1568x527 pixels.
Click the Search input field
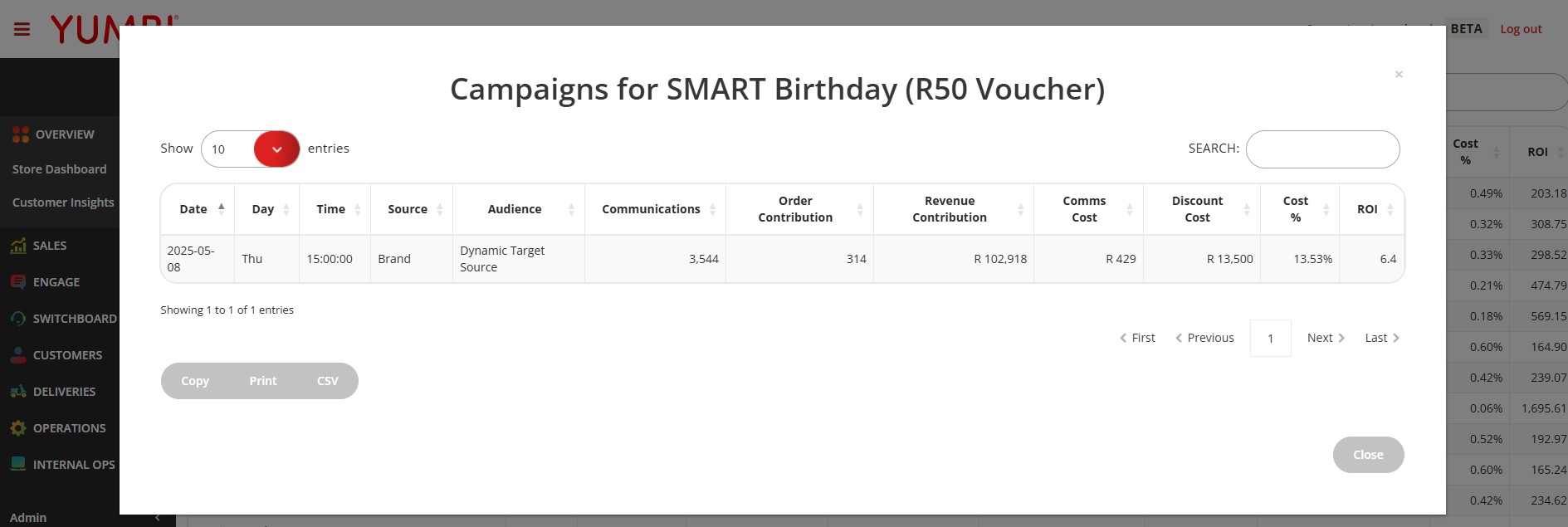tap(1322, 149)
